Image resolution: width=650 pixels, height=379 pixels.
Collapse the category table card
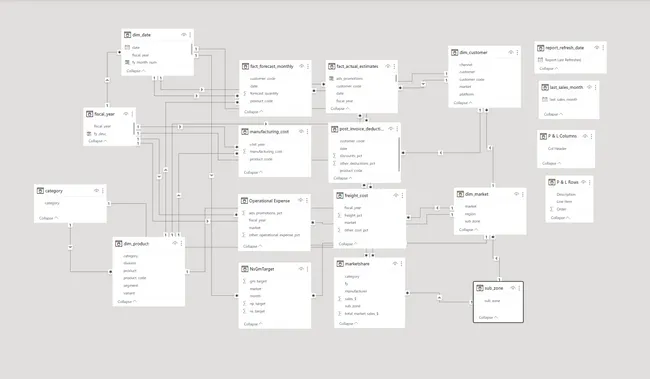(49, 218)
